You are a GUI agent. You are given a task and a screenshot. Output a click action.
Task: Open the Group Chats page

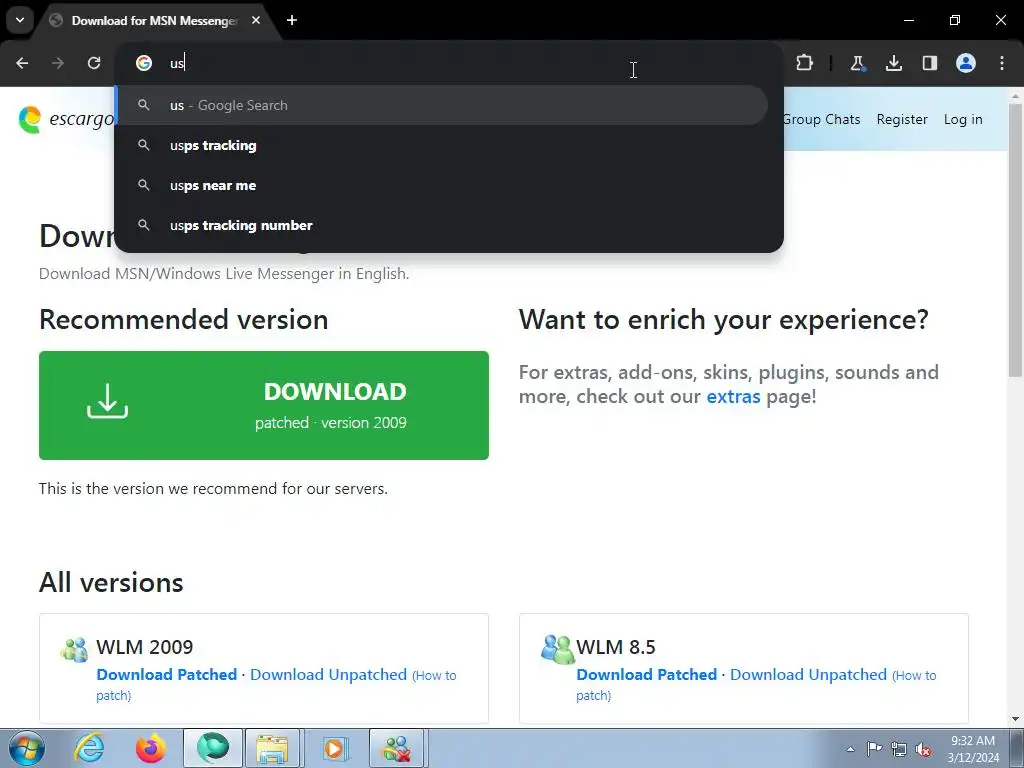coord(821,120)
